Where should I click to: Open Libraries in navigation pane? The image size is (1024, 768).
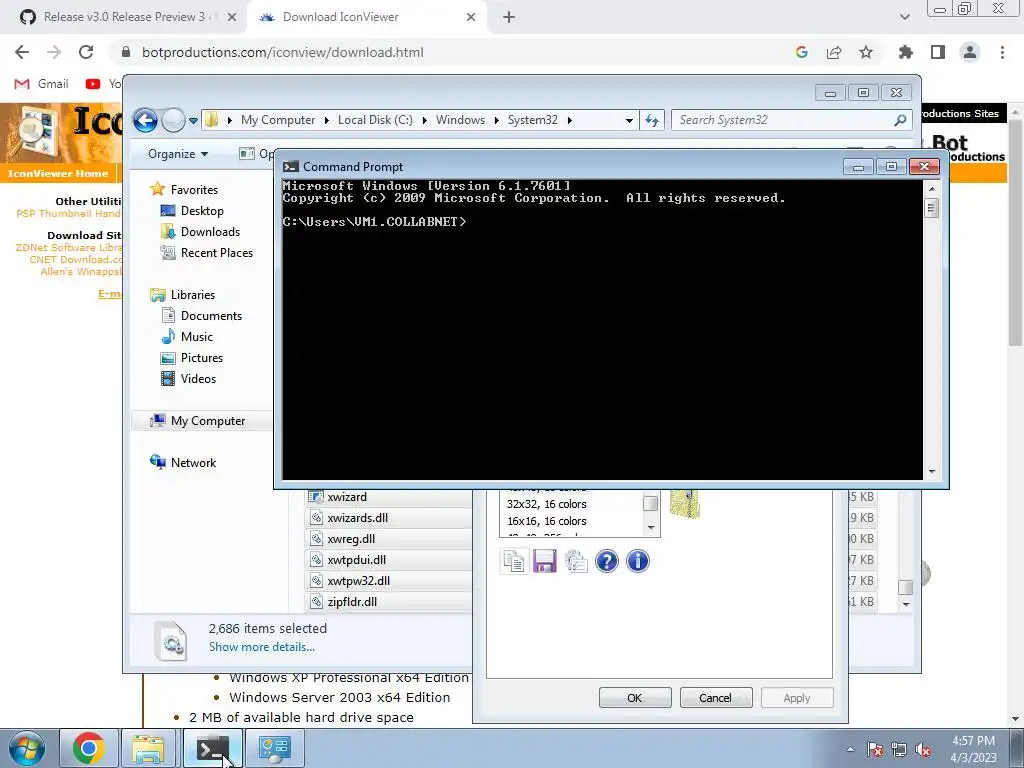pyautogui.click(x=193, y=295)
